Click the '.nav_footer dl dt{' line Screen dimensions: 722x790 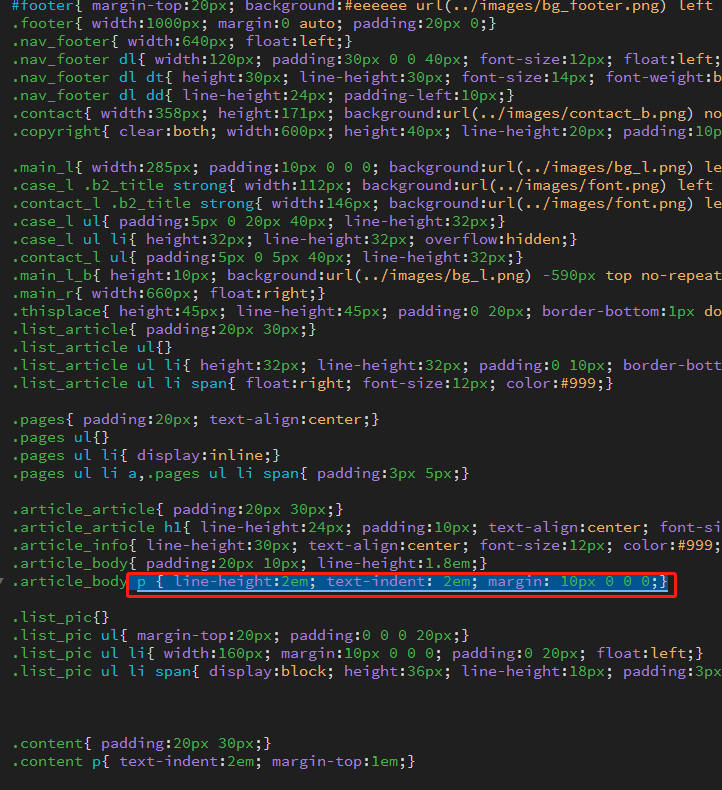[367, 78]
